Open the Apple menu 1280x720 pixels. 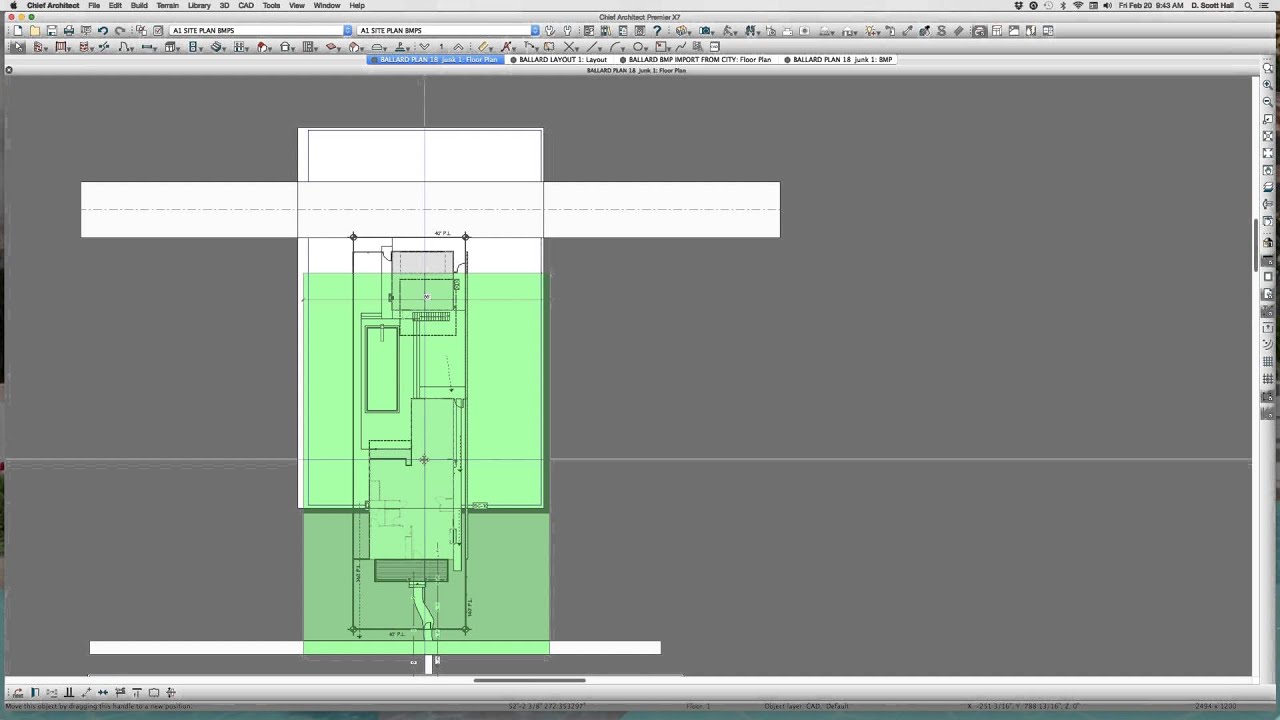[13, 6]
